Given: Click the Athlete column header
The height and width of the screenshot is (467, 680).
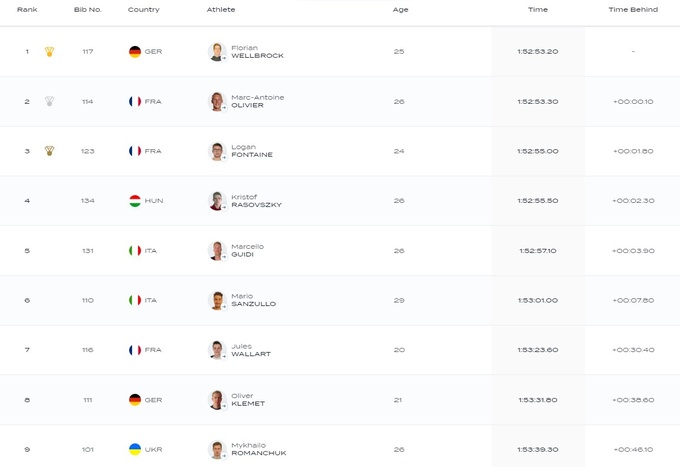Looking at the screenshot, I should pyautogui.click(x=221, y=9).
